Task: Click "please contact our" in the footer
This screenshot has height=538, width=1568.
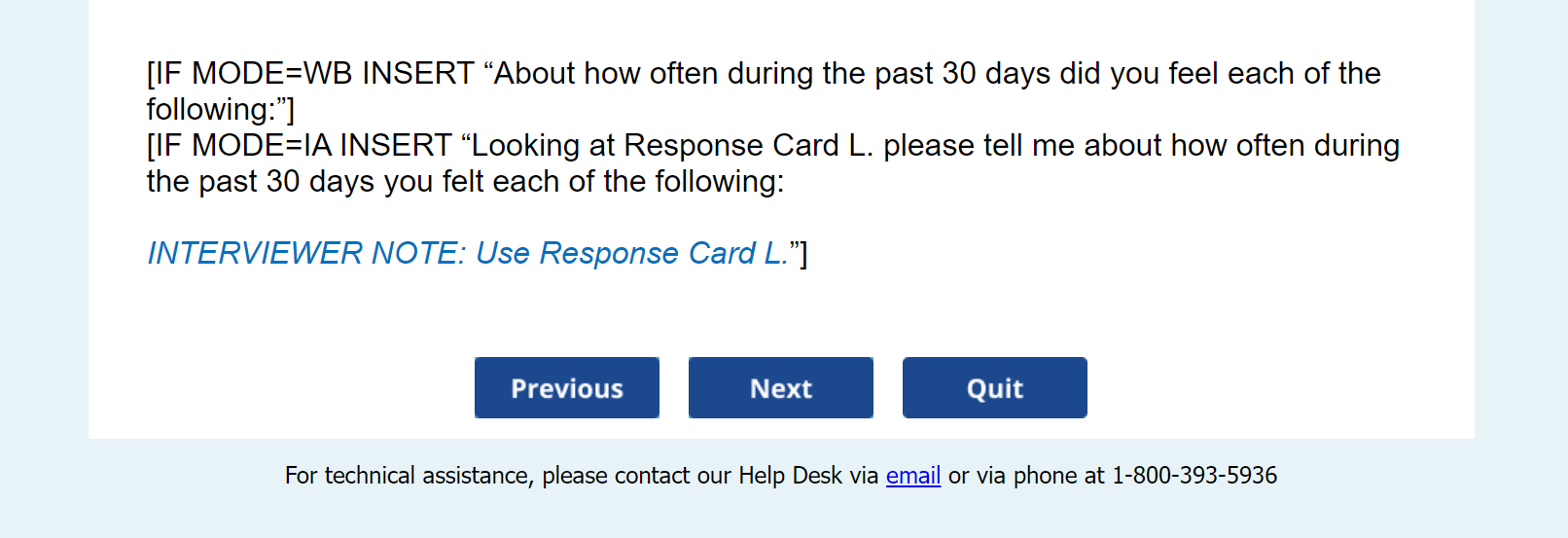Action: tap(637, 476)
